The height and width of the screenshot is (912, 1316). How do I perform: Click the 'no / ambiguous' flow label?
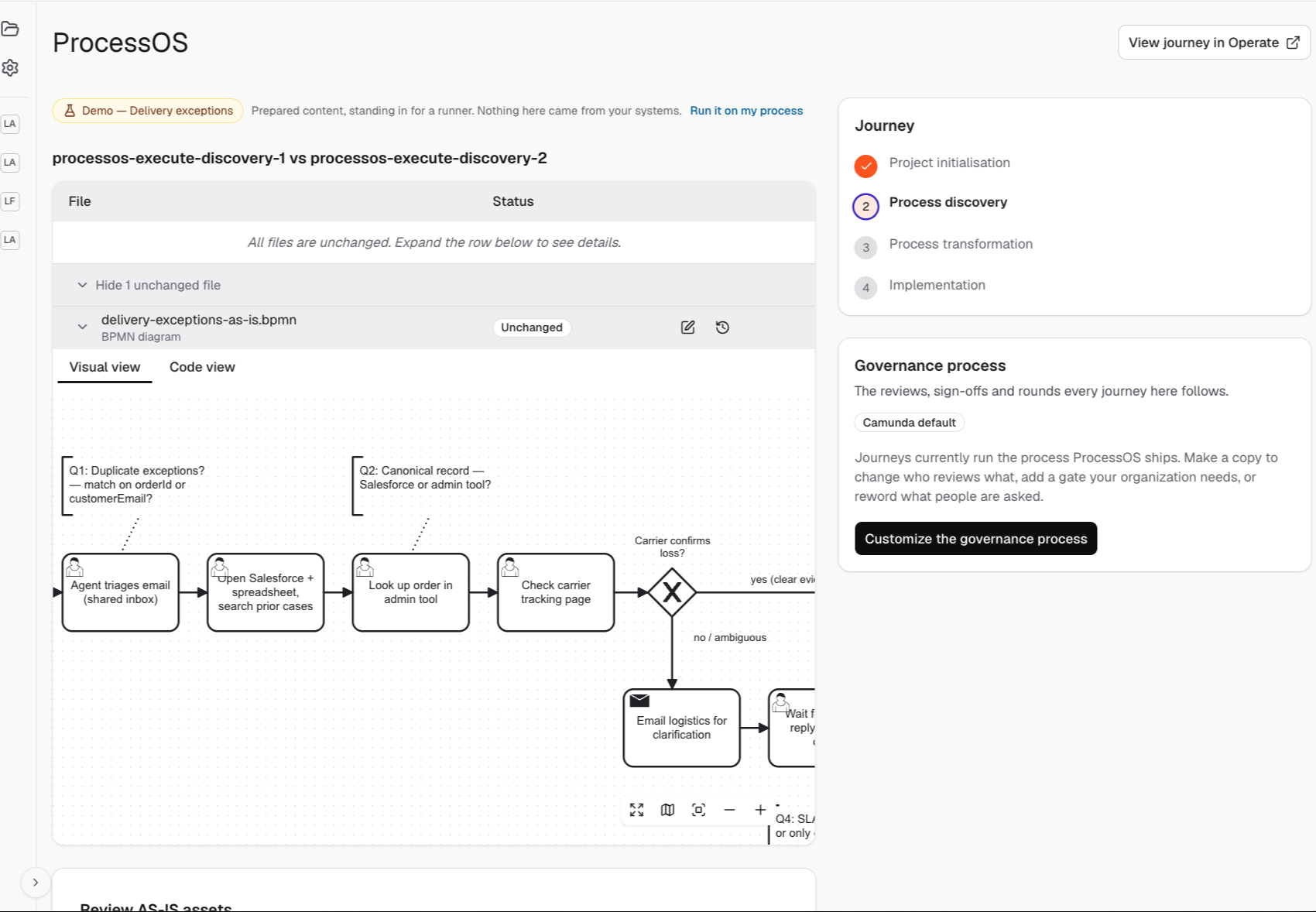730,637
